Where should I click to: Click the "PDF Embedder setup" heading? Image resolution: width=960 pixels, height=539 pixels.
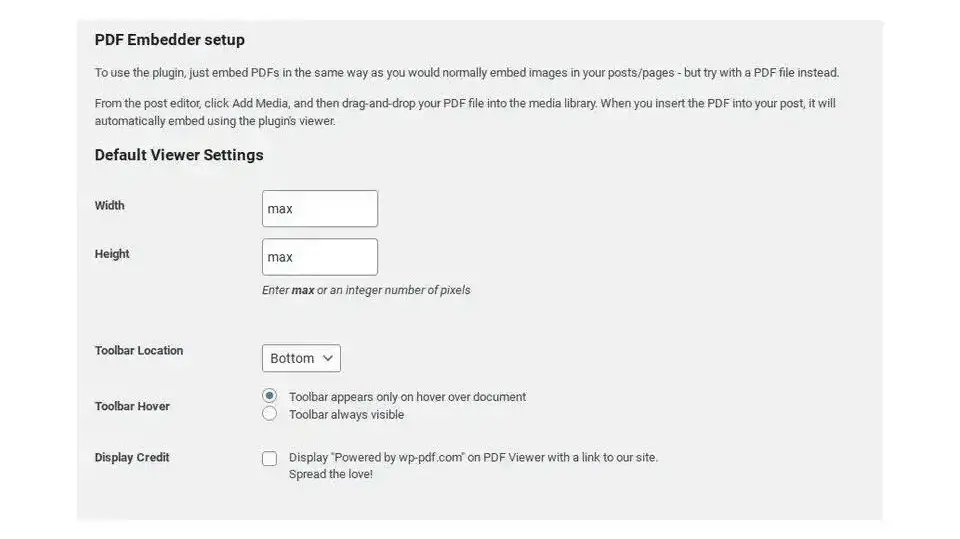pyautogui.click(x=170, y=40)
